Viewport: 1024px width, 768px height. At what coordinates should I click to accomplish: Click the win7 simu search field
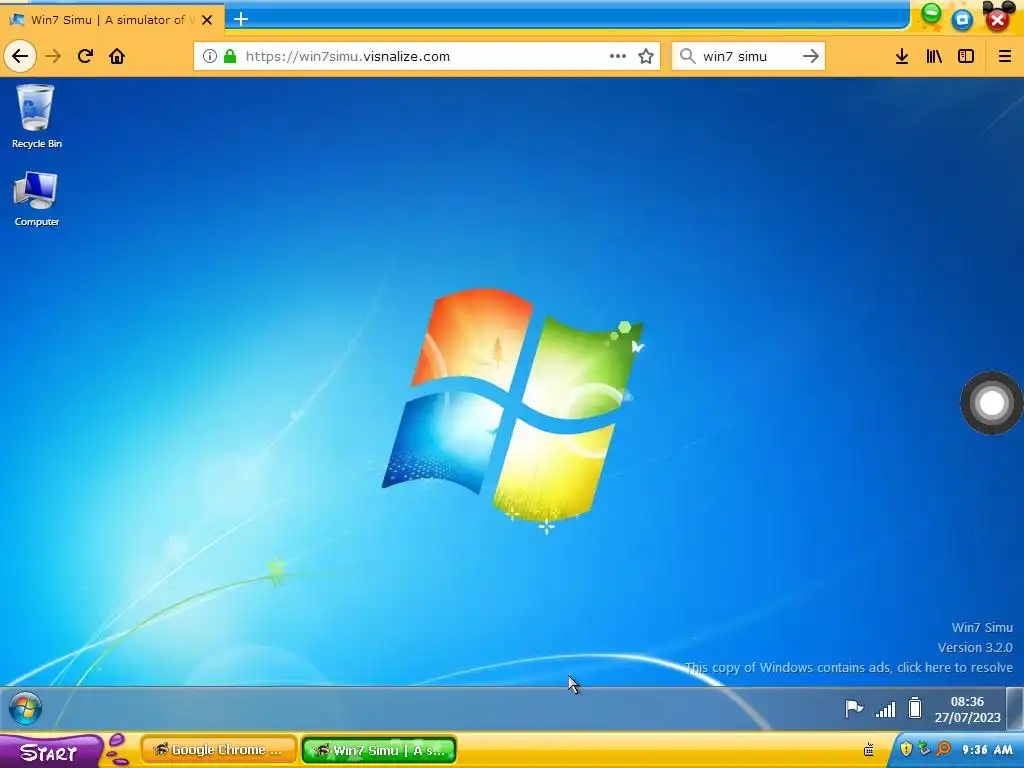tap(749, 56)
